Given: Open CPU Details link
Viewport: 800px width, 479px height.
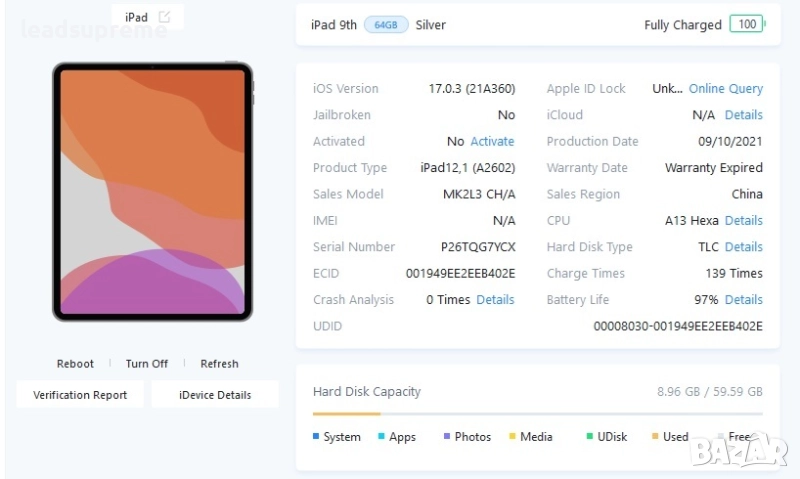Looking at the screenshot, I should click(x=743, y=220).
